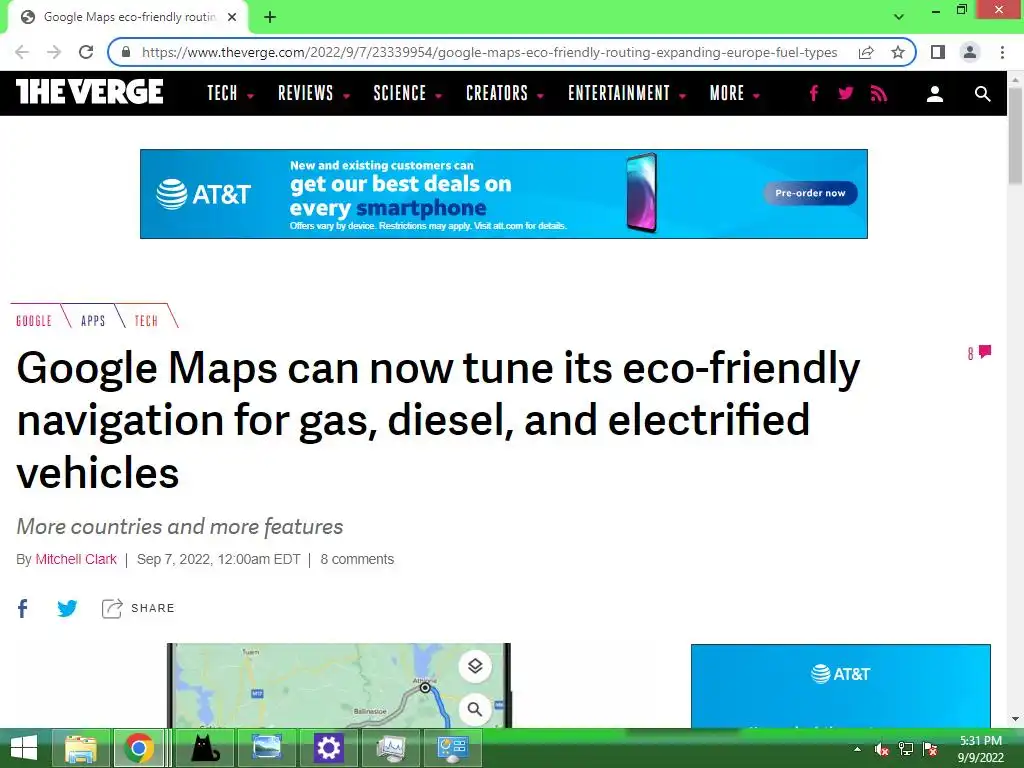Open the tab search chevron in title bar
The height and width of the screenshot is (768, 1024).
(x=899, y=17)
